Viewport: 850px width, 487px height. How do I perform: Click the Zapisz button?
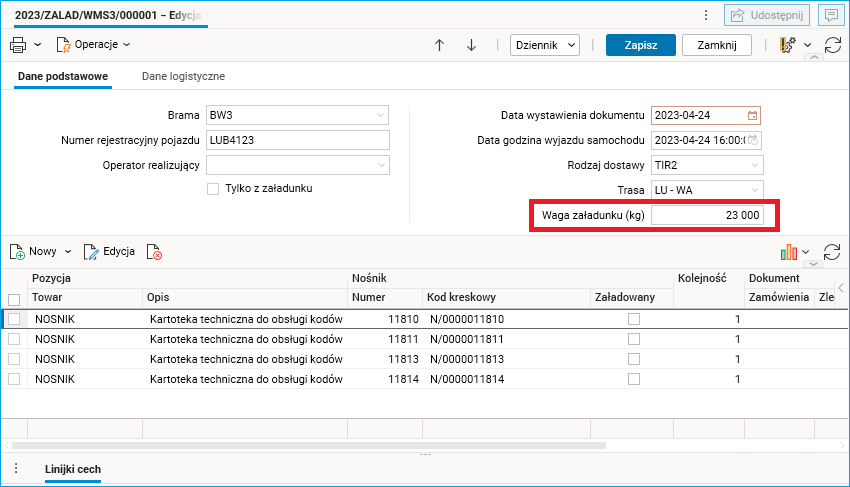coord(640,45)
